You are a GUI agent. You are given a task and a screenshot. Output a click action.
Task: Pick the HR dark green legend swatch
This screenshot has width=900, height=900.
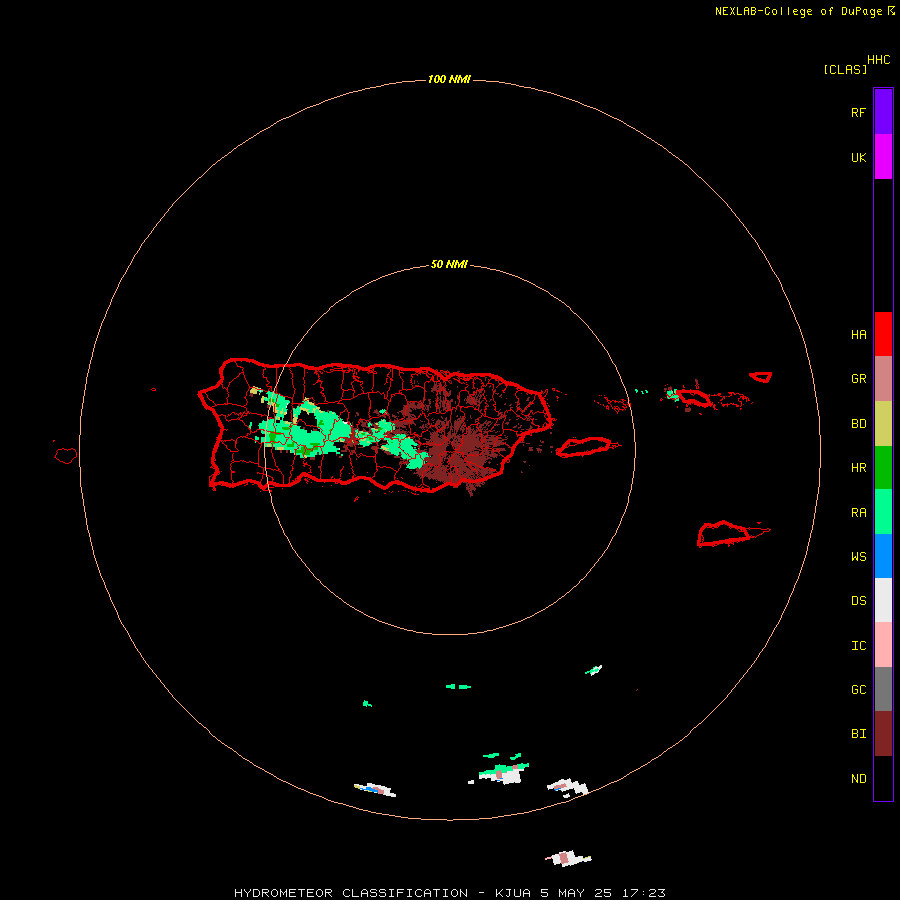click(883, 467)
